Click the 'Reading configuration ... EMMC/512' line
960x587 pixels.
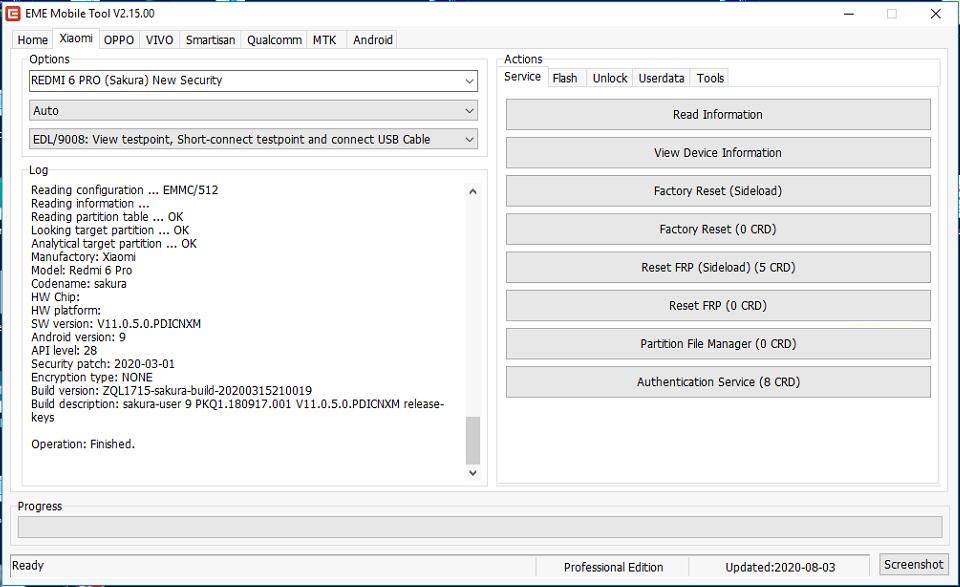pyautogui.click(x=124, y=190)
